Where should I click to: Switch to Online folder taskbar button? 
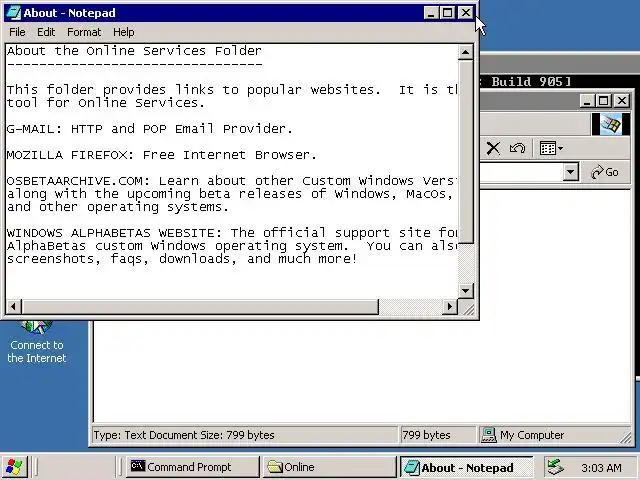329,467
